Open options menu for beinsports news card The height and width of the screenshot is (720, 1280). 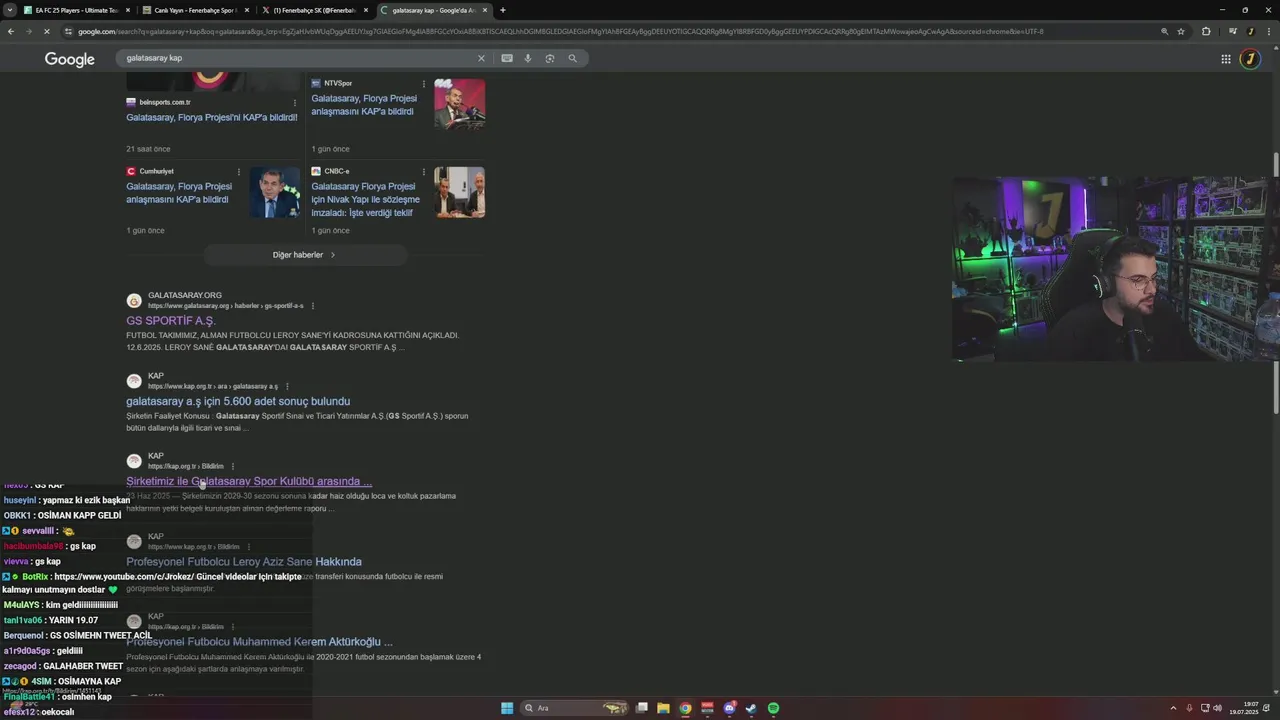click(294, 102)
